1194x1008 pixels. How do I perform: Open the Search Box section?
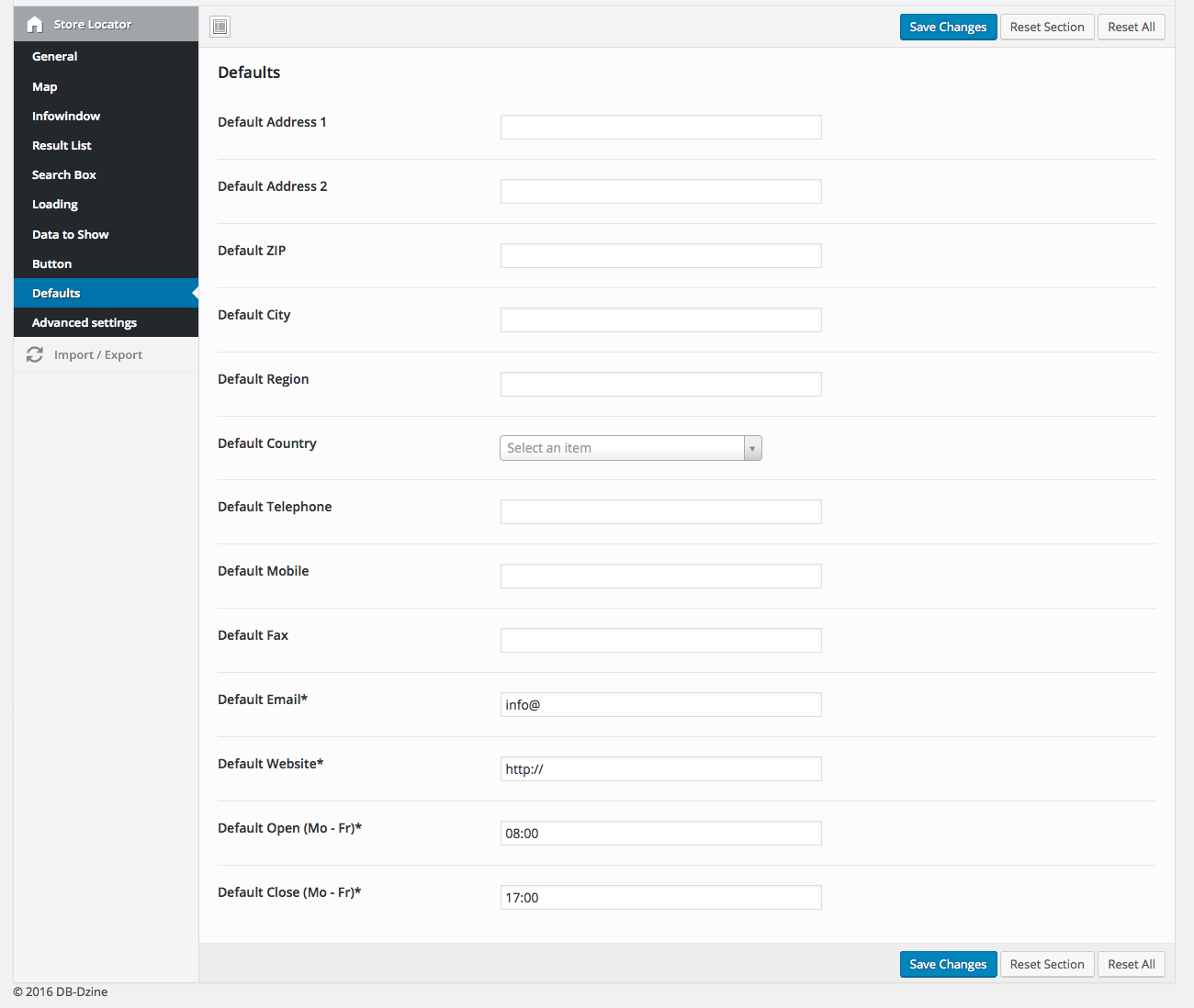pos(106,174)
